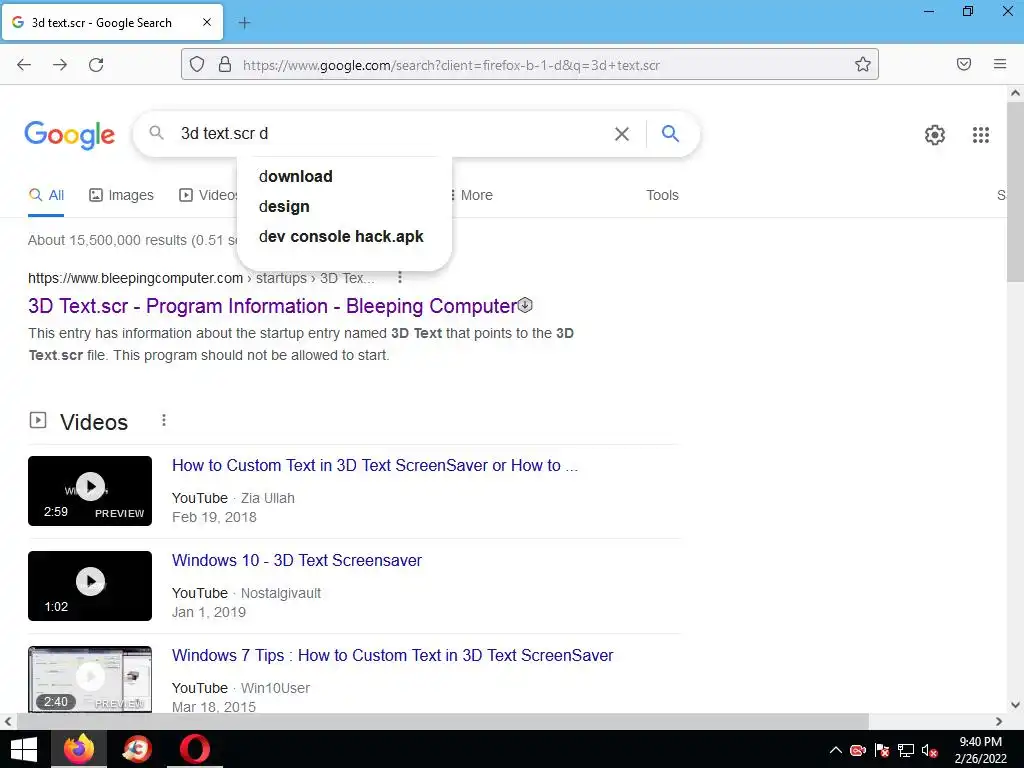Image resolution: width=1024 pixels, height=768 pixels.
Task: Clear the Google search box
Action: click(622, 134)
